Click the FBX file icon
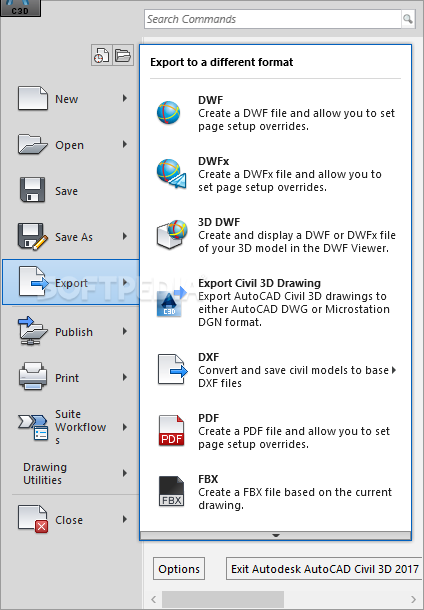Image resolution: width=424 pixels, height=610 pixels. tap(171, 491)
